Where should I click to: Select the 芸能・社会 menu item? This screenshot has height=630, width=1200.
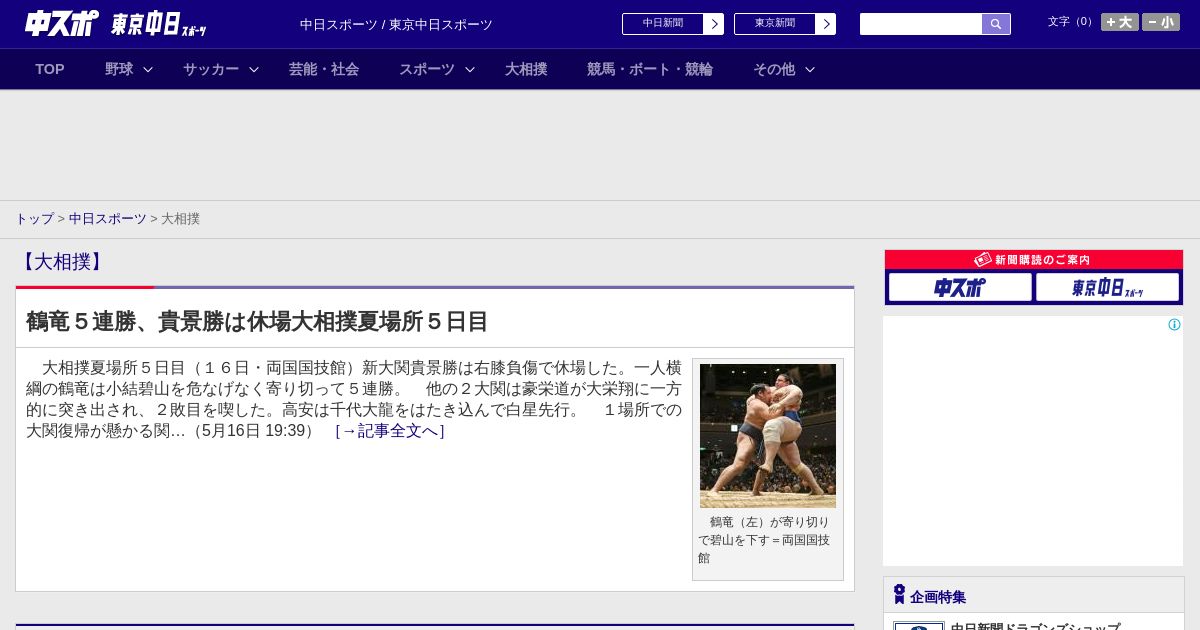(324, 69)
